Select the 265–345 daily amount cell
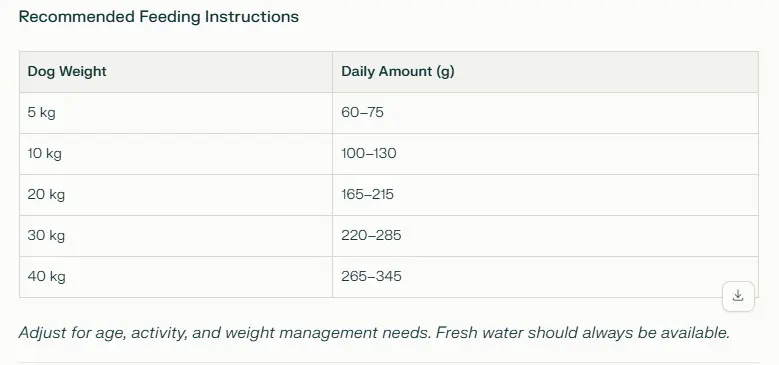Screen dimensions: 779x365 (545, 277)
